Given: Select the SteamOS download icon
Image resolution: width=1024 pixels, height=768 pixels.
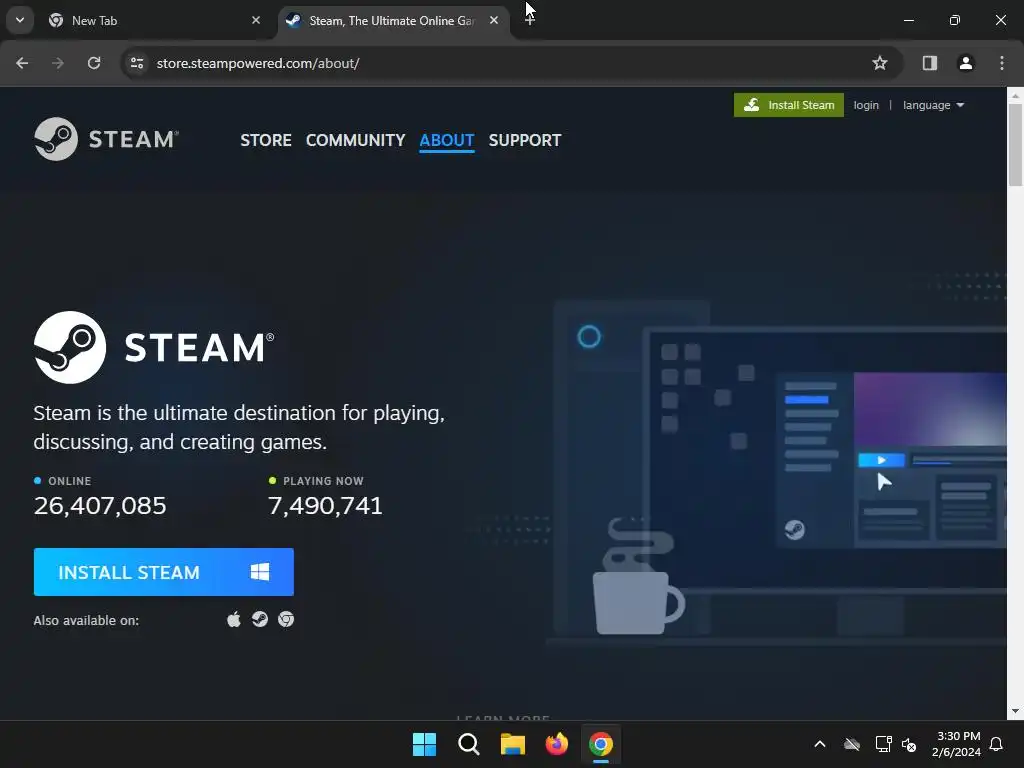Looking at the screenshot, I should 260,619.
